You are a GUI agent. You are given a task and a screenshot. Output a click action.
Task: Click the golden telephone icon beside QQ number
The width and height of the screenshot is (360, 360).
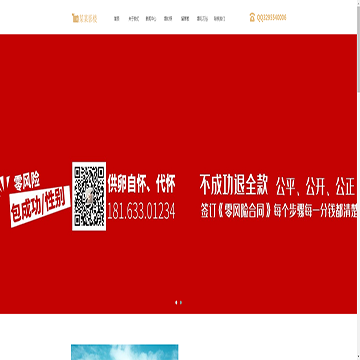pos(252,18)
